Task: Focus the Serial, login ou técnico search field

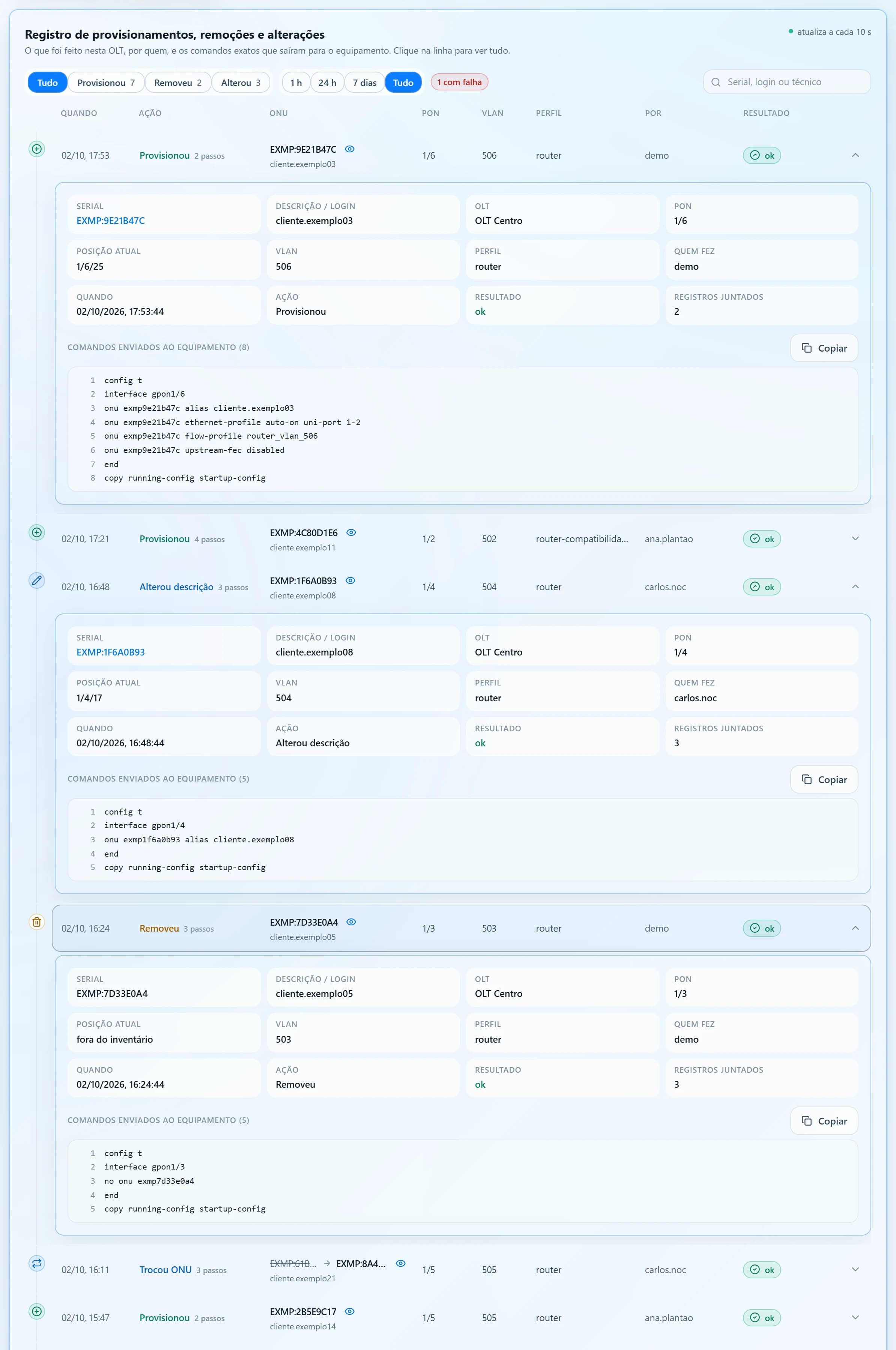Action: 787,82
